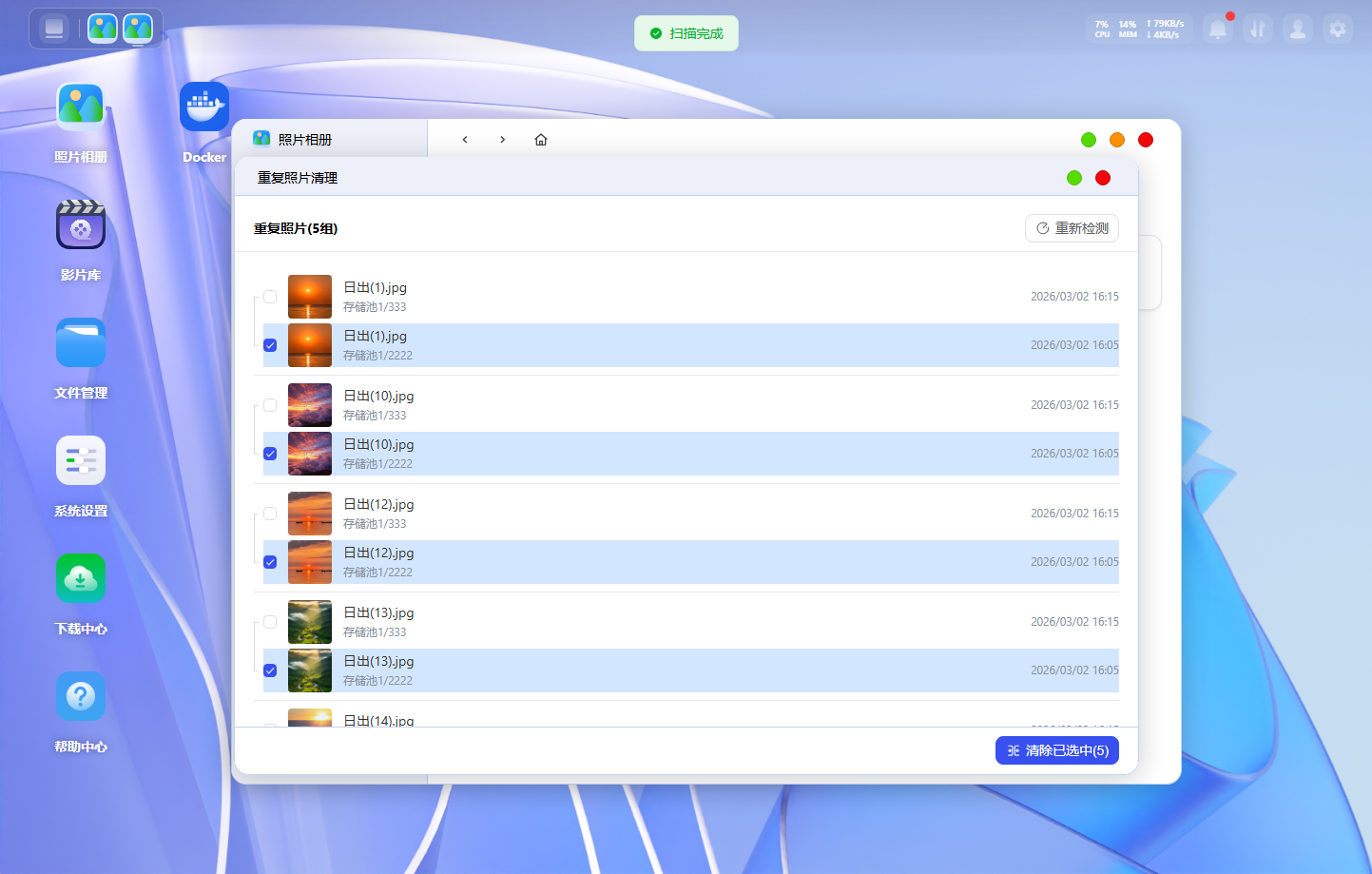Click the 16:15 date of 日出(1).jpg
Image resolution: width=1372 pixels, height=874 pixels.
click(x=1074, y=297)
